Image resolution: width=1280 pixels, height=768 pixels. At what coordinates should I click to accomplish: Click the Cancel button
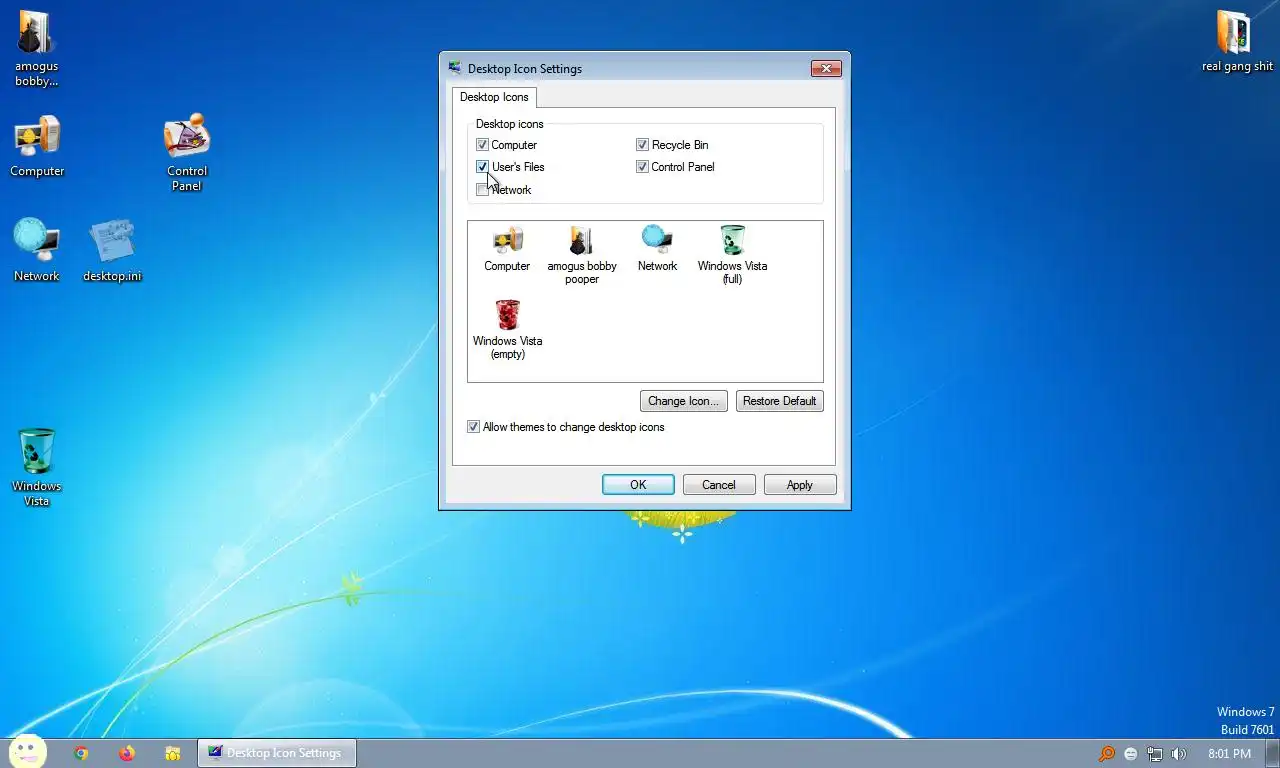click(x=719, y=485)
